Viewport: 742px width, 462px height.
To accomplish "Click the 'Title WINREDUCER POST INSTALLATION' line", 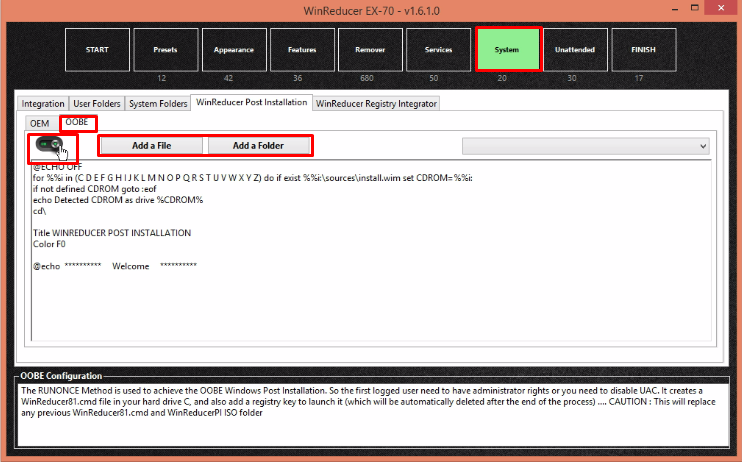I will tap(112, 233).
